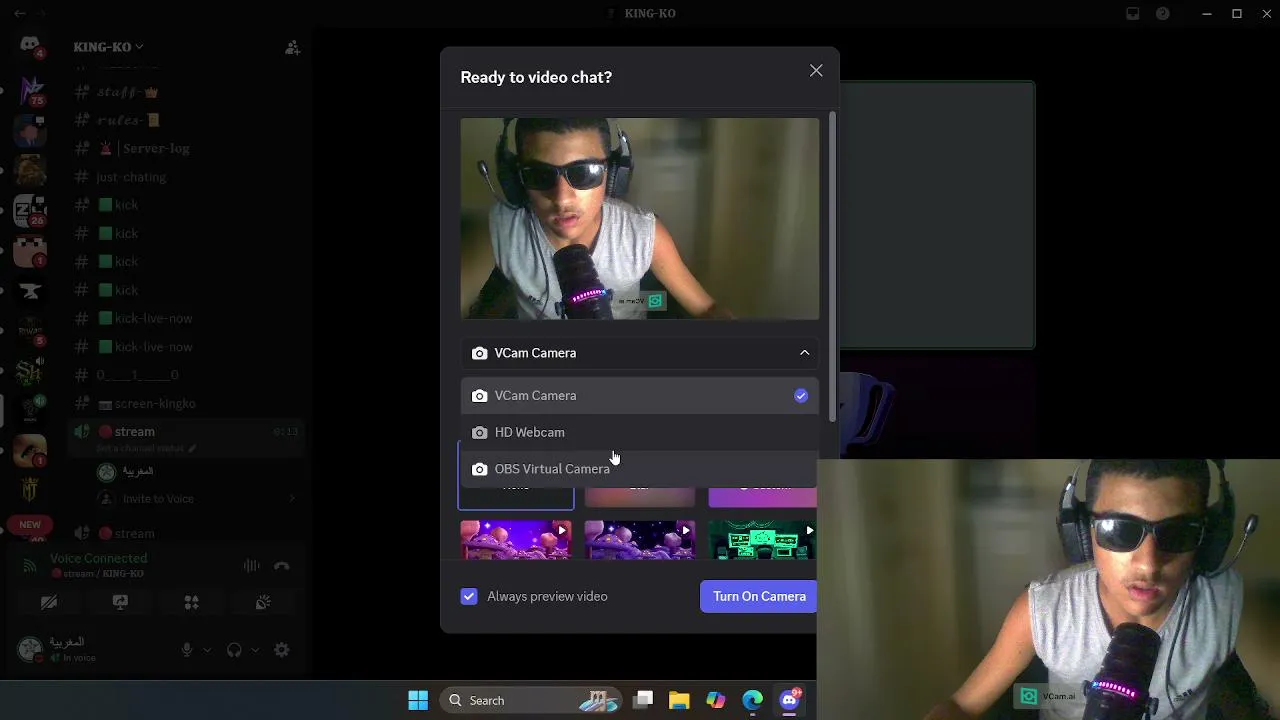Turn on camera from voice panel
Viewport: 1280px width, 720px height.
(49, 602)
